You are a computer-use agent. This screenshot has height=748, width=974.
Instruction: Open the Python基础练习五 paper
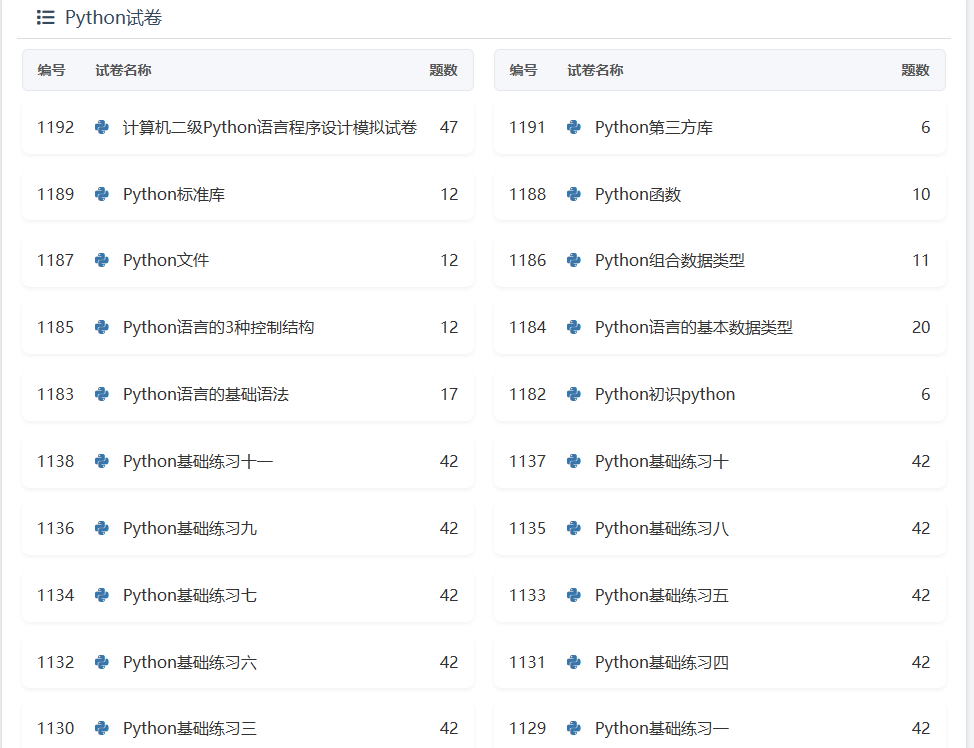click(662, 596)
